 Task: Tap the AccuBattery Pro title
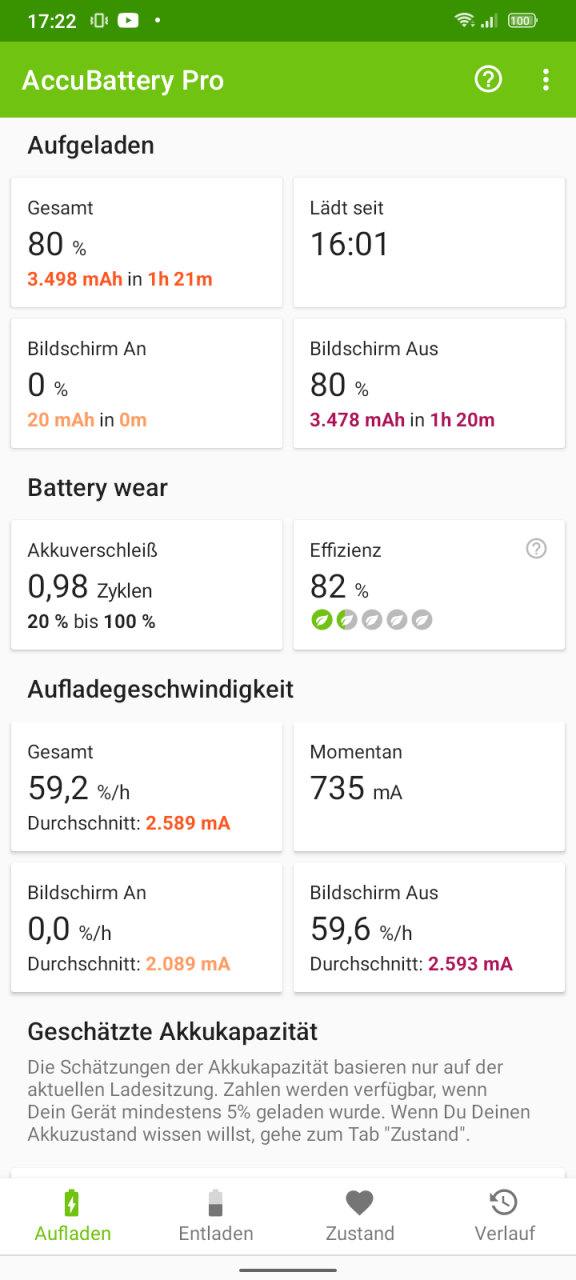tap(123, 81)
